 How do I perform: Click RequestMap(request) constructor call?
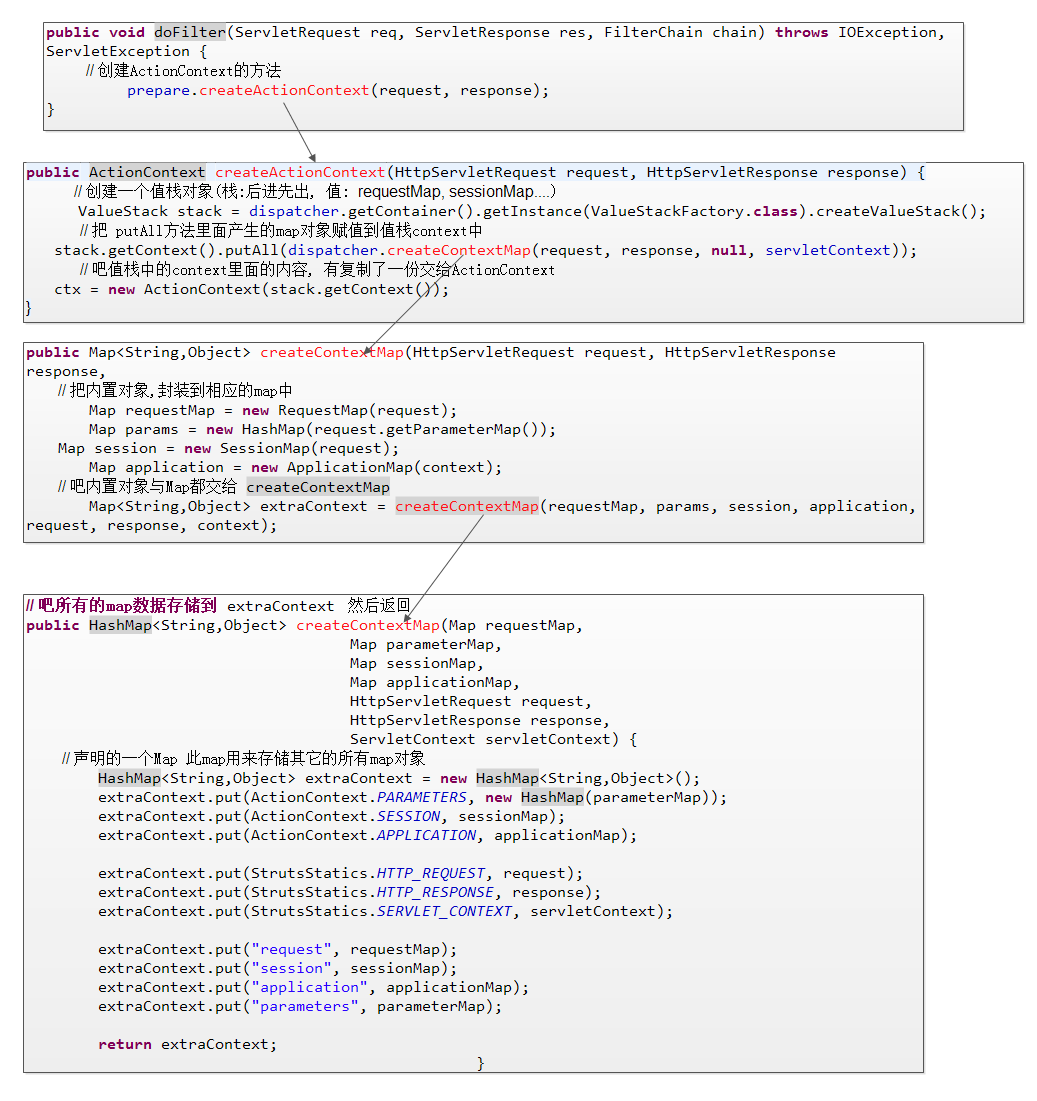(x=362, y=411)
